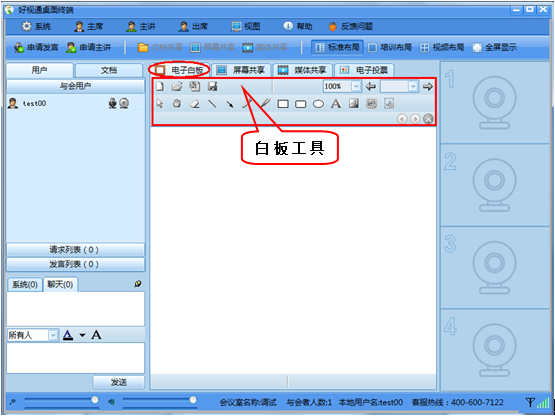Select the ellipse shape tool
The width and height of the screenshot is (555, 417).
pyautogui.click(x=318, y=104)
